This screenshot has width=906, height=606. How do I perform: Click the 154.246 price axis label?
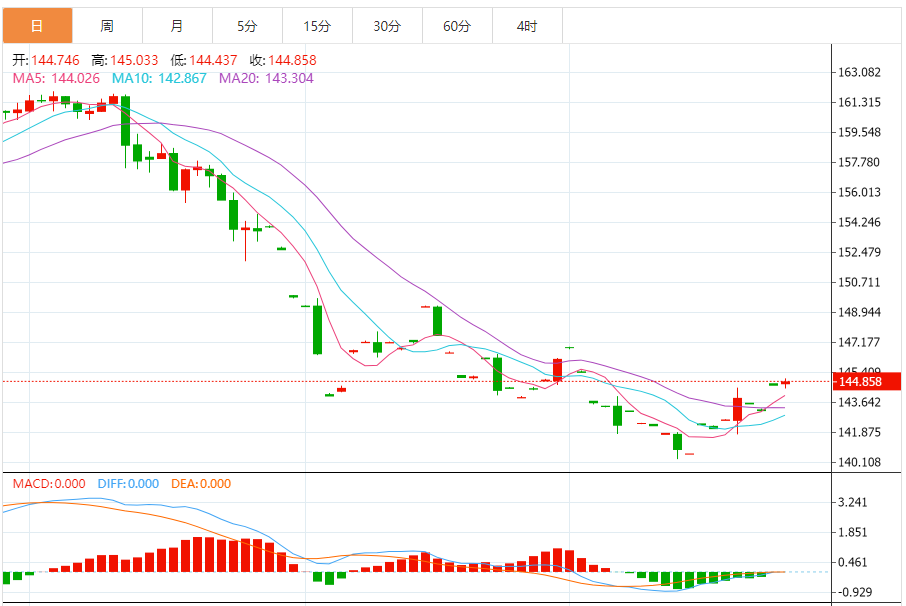click(859, 222)
